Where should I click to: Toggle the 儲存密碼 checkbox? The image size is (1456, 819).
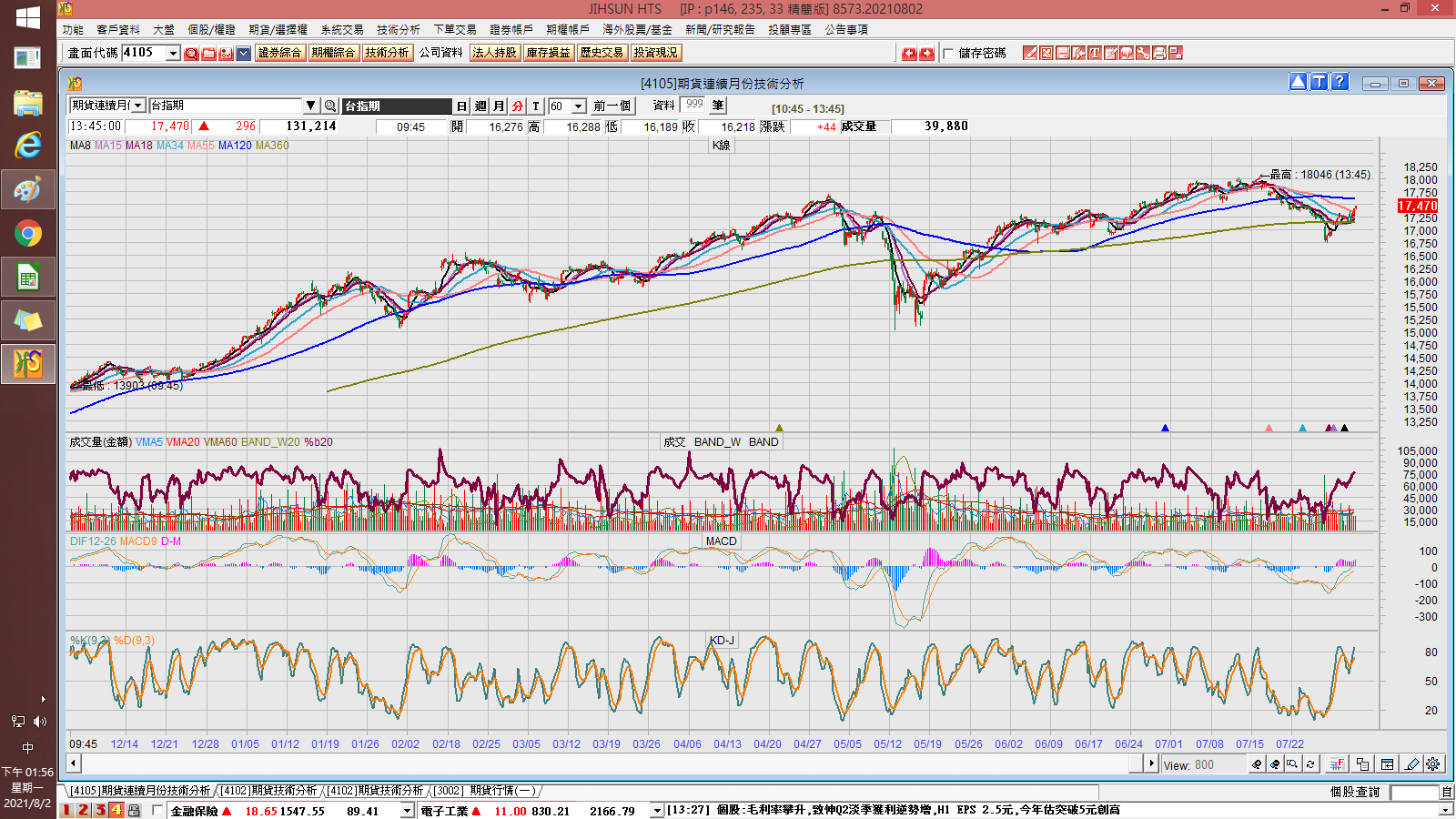click(948, 54)
